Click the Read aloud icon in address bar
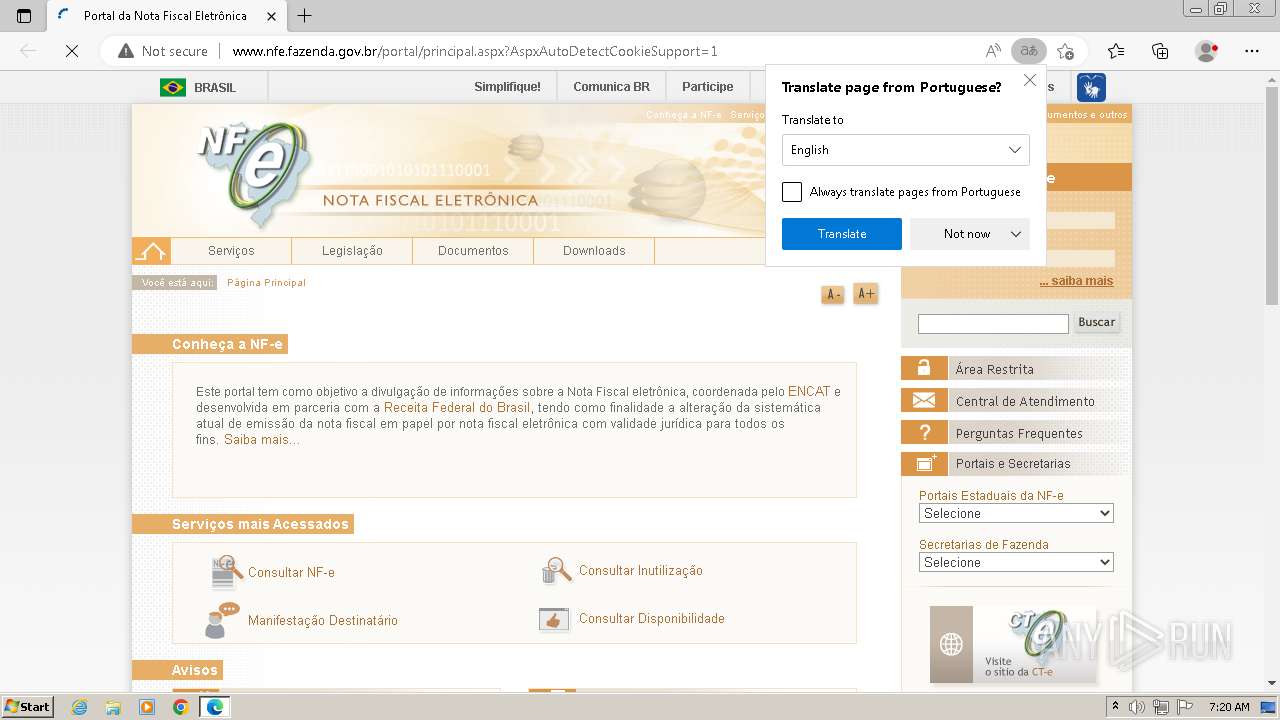Viewport: 1280px width, 720px height. pos(993,51)
